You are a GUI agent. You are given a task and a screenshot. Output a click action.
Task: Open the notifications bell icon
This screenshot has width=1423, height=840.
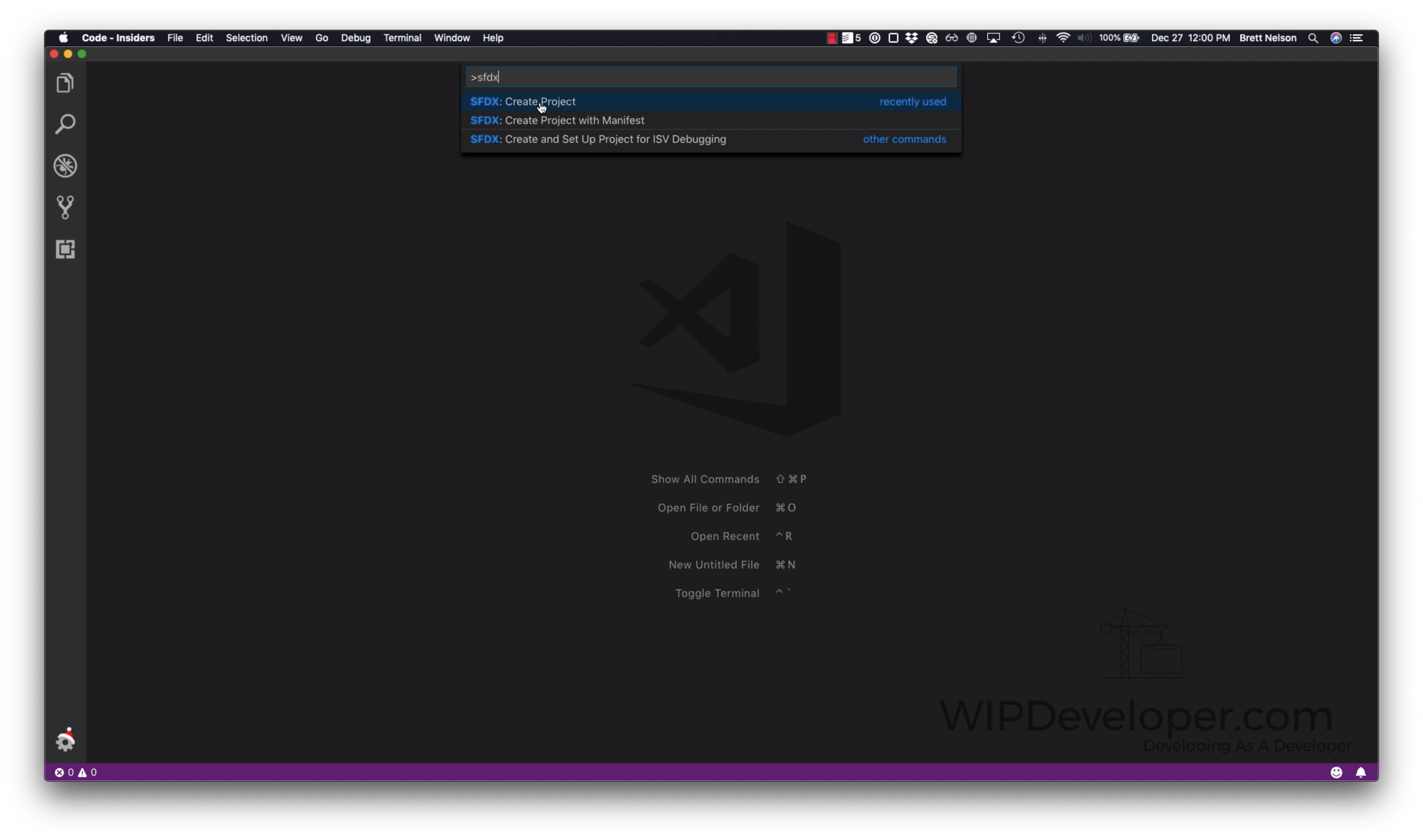[1361, 772]
